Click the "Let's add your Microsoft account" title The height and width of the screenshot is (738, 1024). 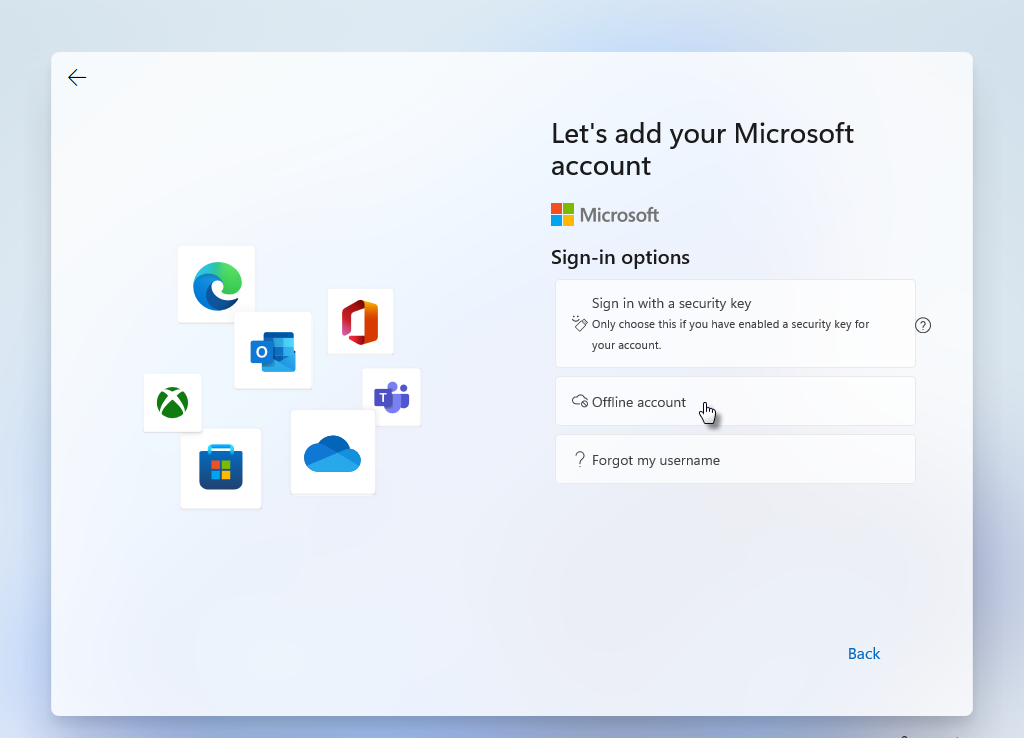(x=702, y=150)
